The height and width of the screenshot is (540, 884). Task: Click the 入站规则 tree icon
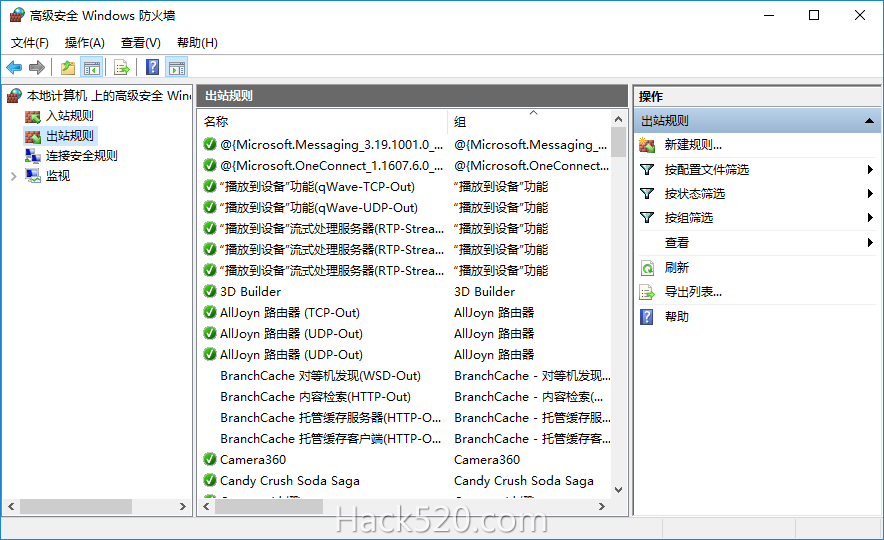33,116
